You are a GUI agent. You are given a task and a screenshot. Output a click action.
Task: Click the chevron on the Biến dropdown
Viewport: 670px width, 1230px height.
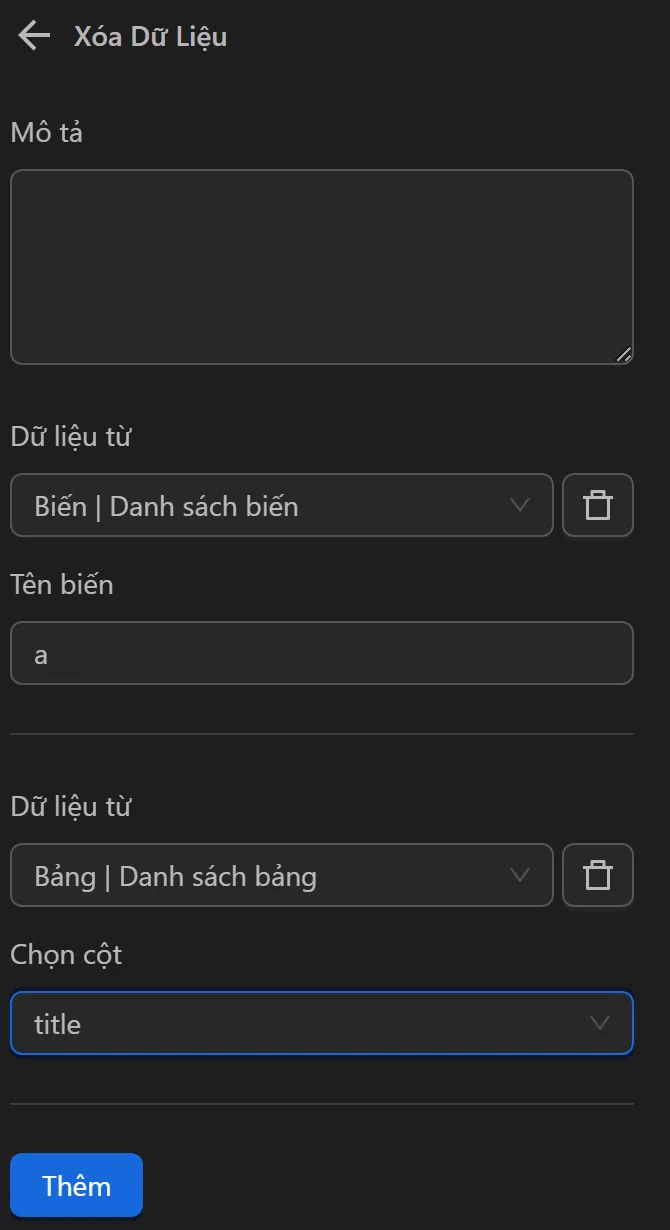519,505
